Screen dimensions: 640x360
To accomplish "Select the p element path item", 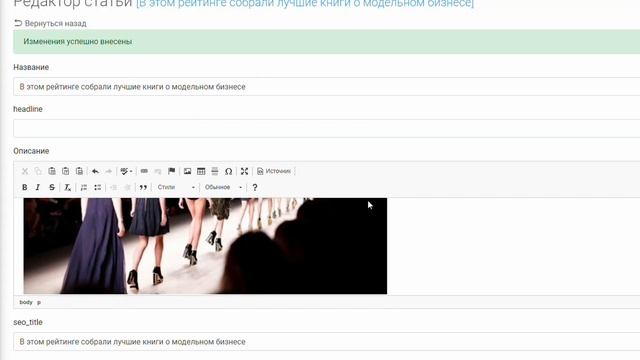I will [39, 302].
